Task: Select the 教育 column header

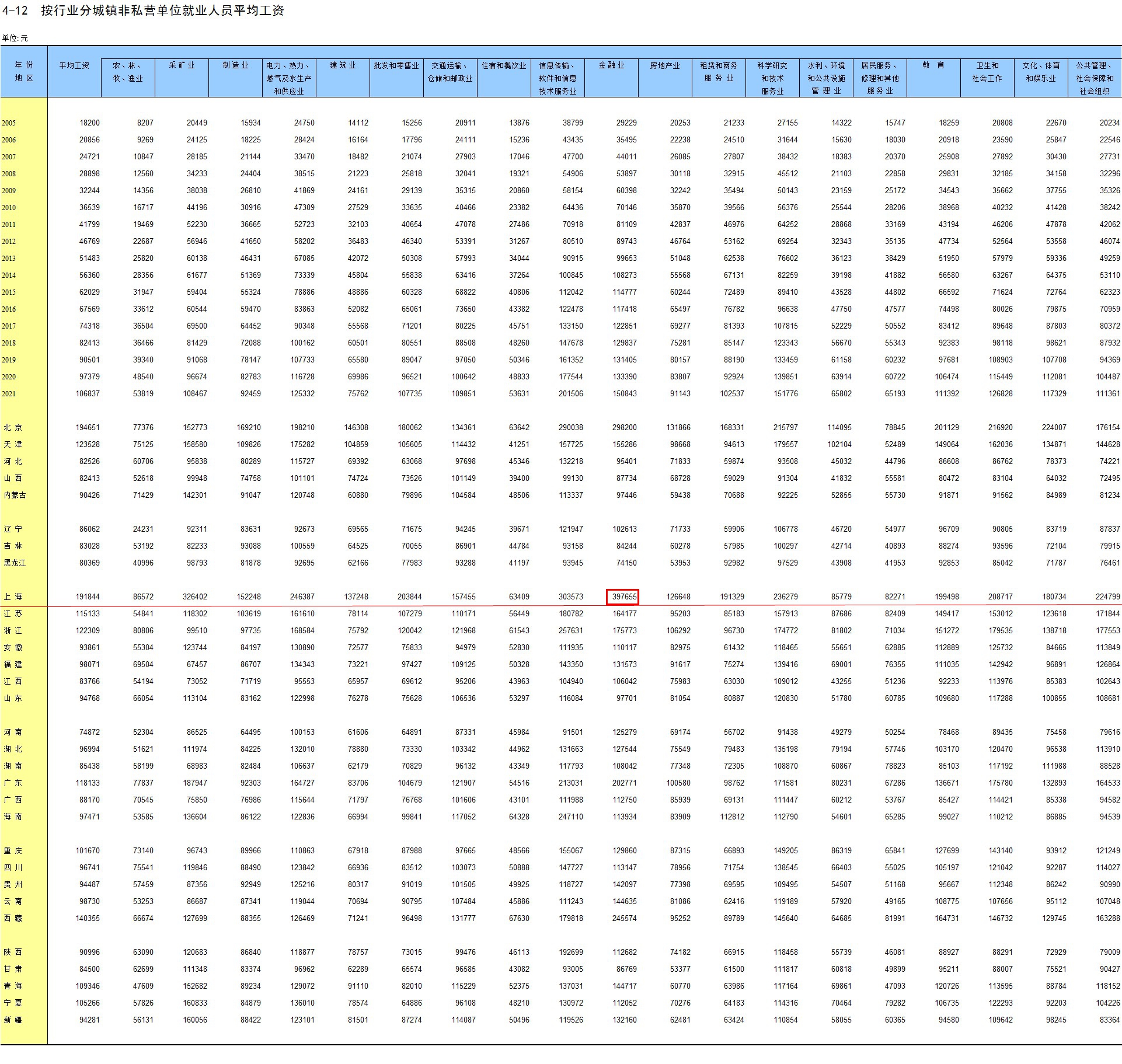Action: tap(933, 65)
